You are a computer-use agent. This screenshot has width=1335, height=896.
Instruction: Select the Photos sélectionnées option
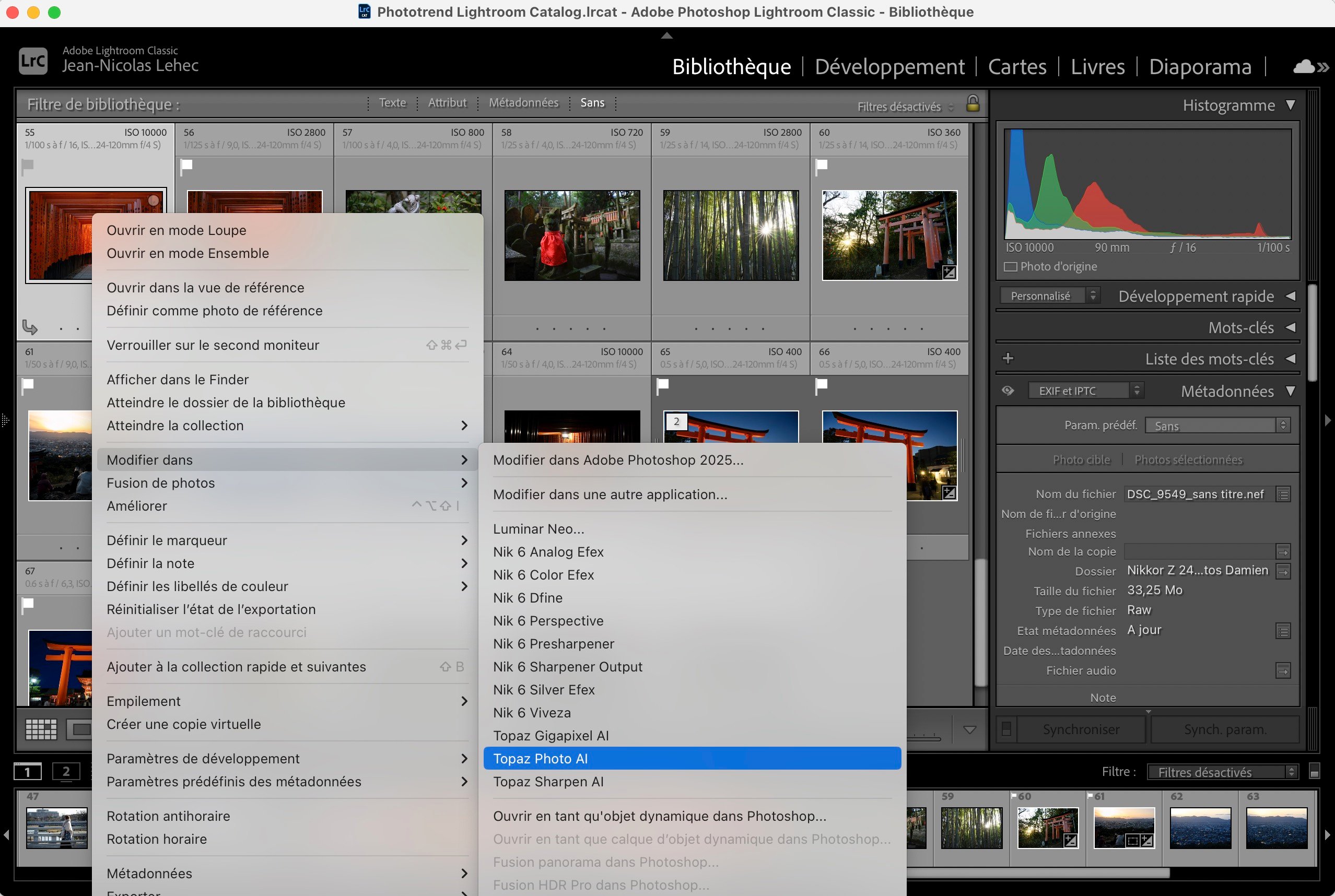tap(1188, 460)
